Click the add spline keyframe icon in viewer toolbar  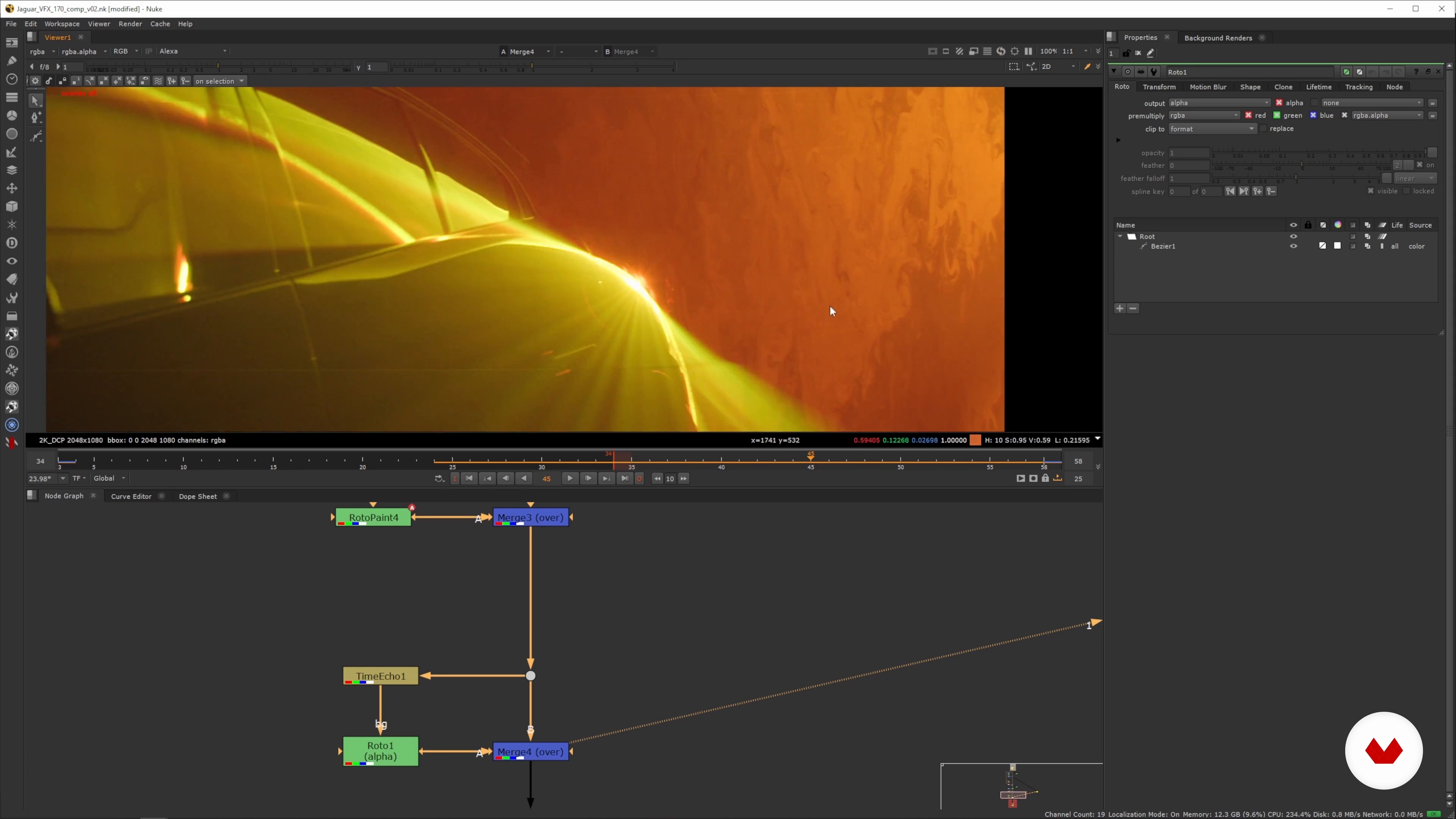tap(172, 81)
